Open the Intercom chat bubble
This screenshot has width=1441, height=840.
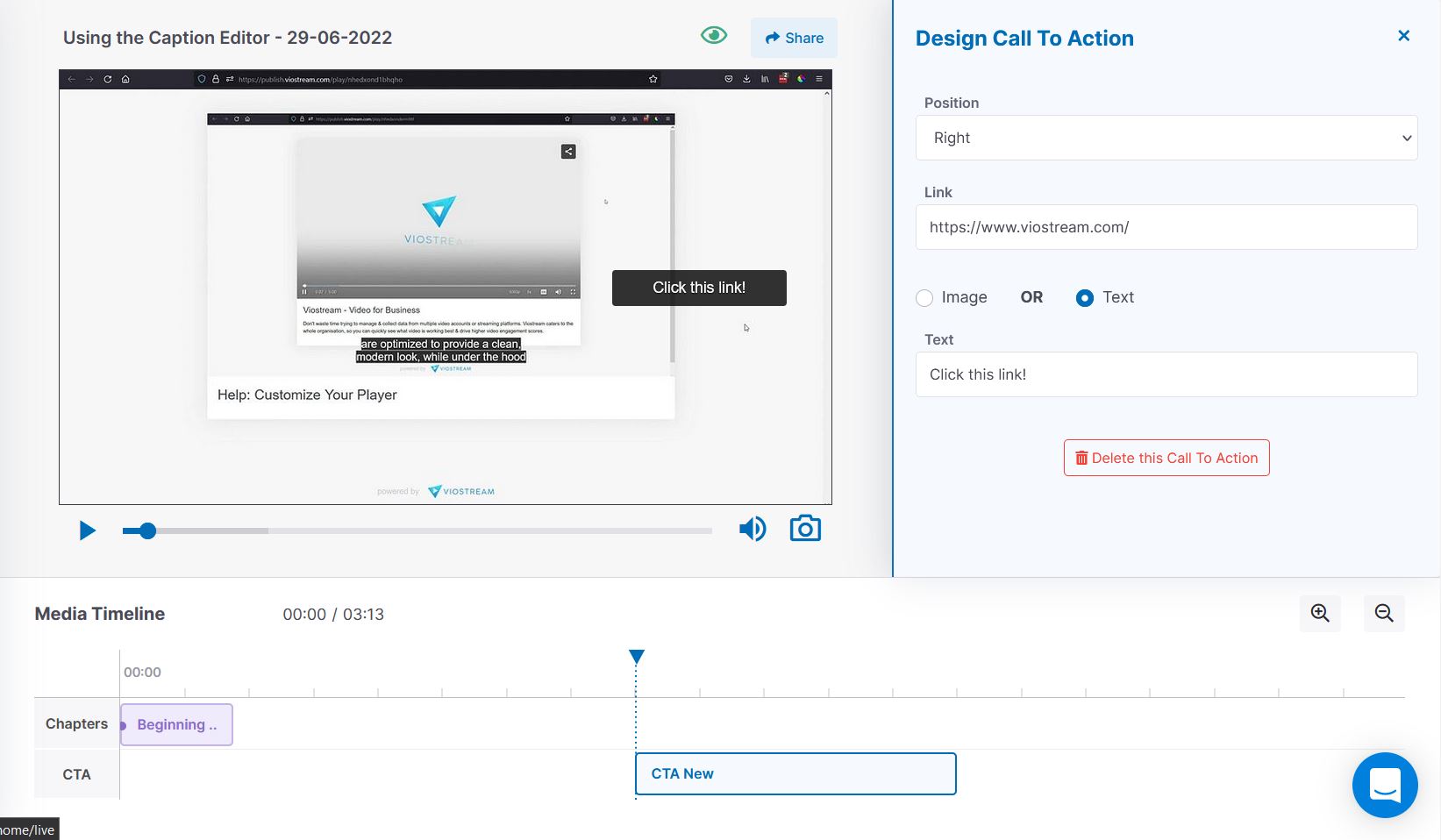coord(1385,785)
